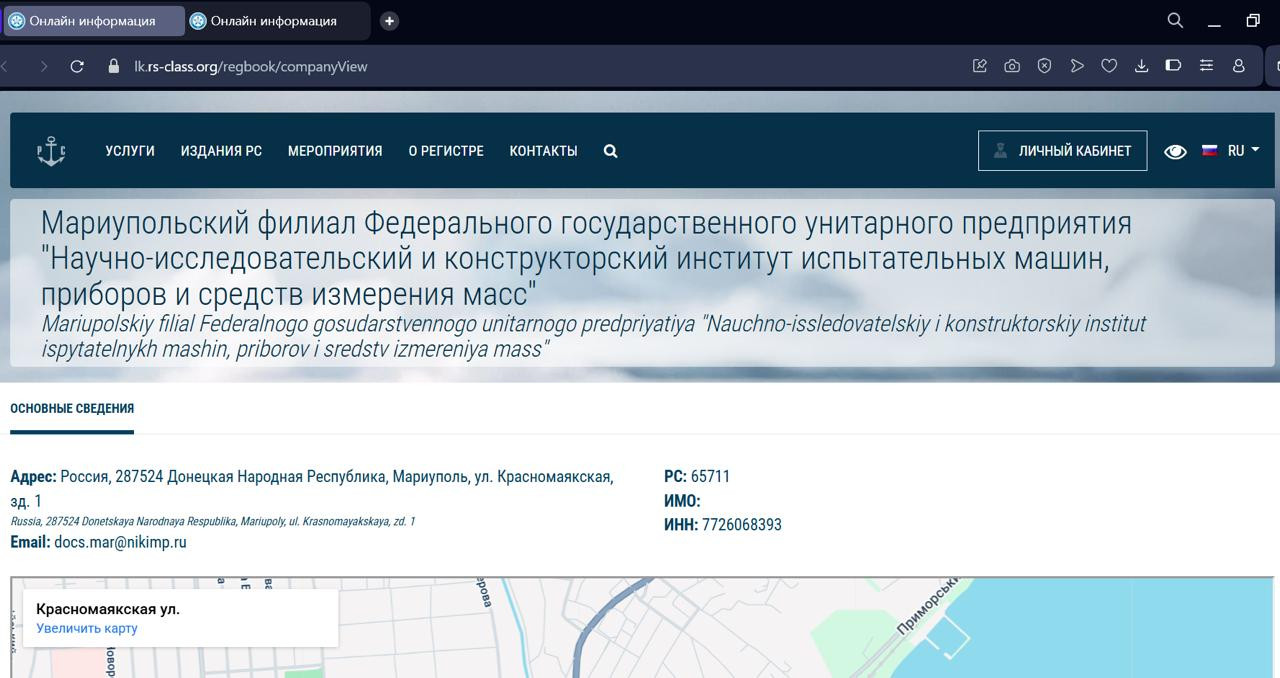Open the site search magnifier icon
Viewport: 1280px width, 678px height.
point(610,151)
